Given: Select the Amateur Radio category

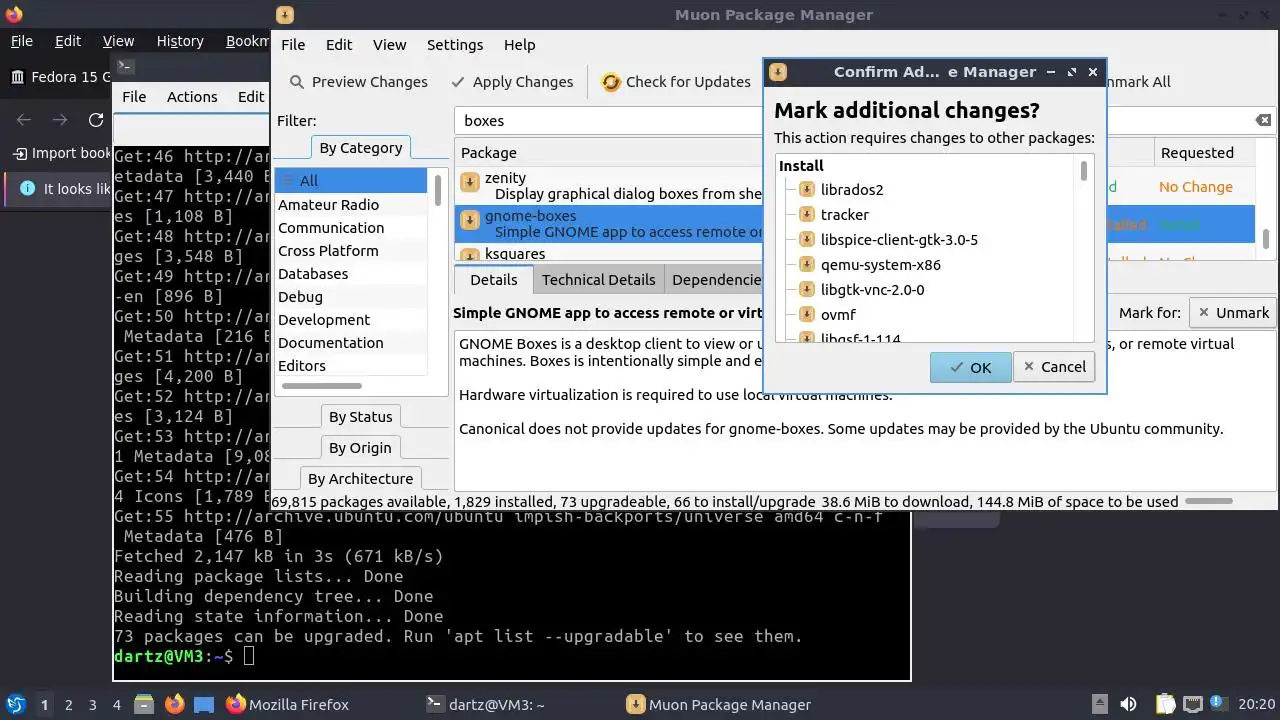Looking at the screenshot, I should (x=351, y=204).
